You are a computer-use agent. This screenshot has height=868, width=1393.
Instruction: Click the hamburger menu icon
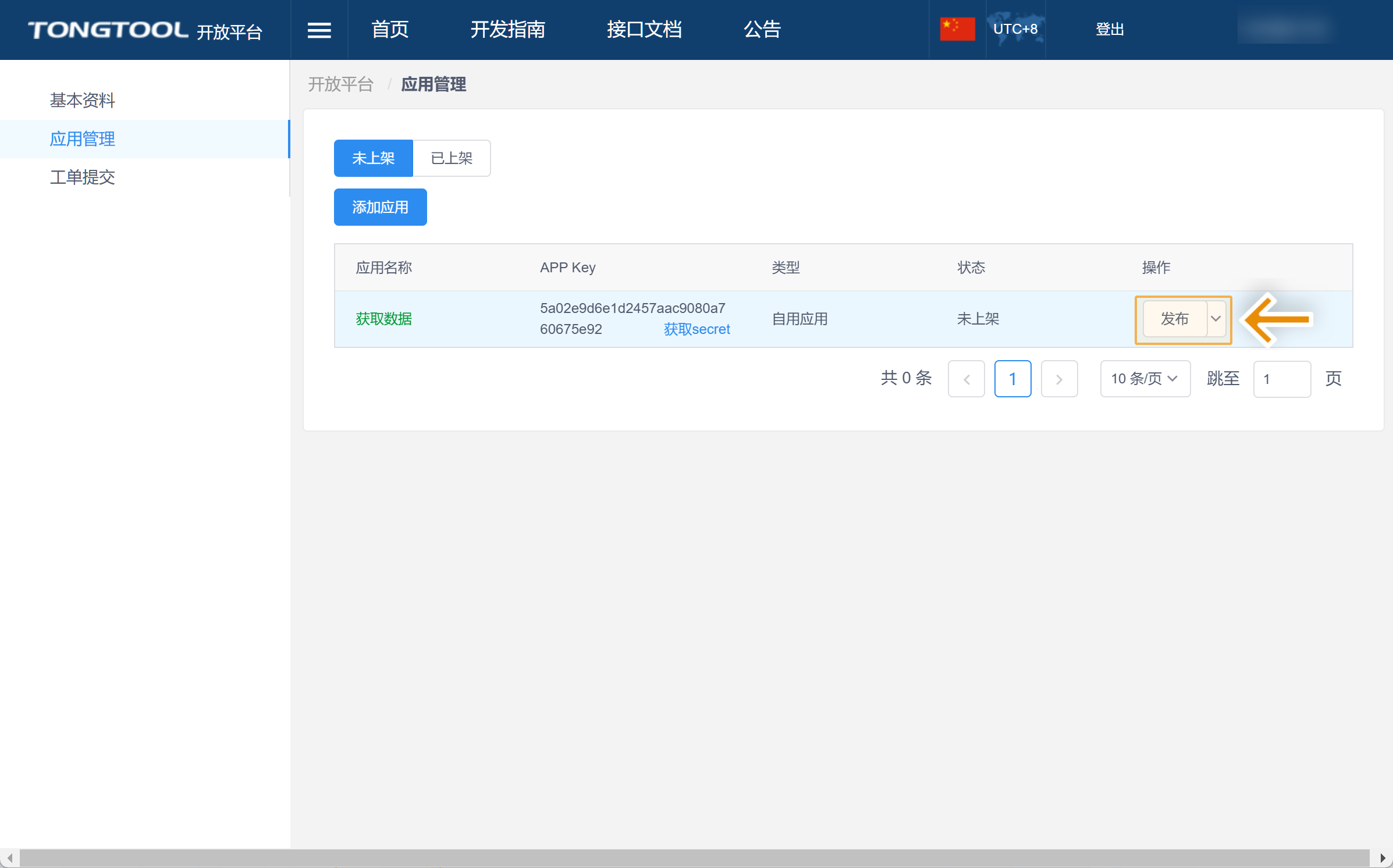click(319, 30)
